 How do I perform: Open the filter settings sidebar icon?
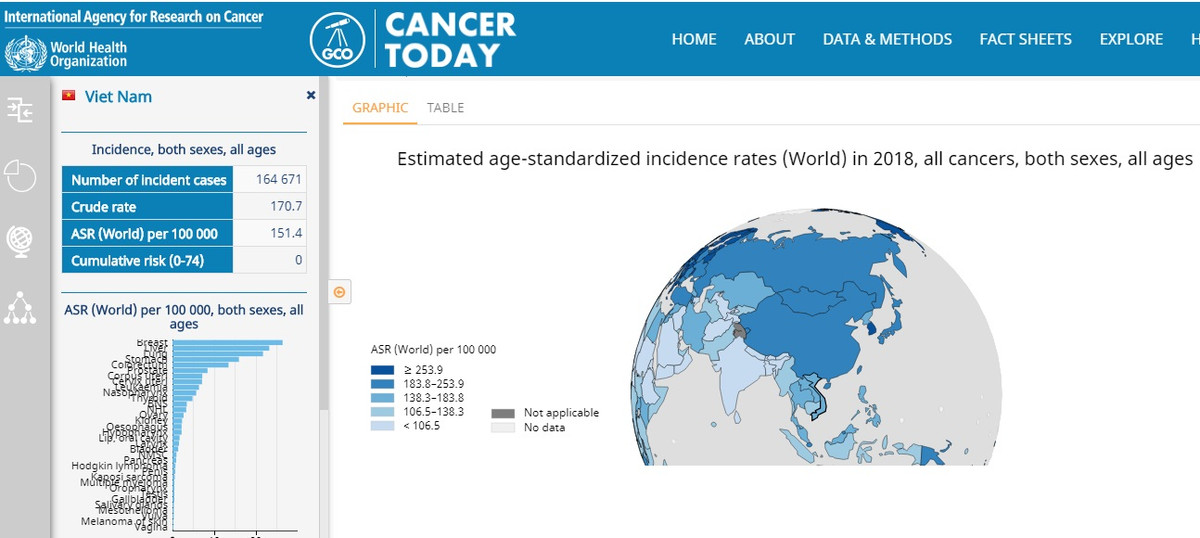tap(20, 110)
